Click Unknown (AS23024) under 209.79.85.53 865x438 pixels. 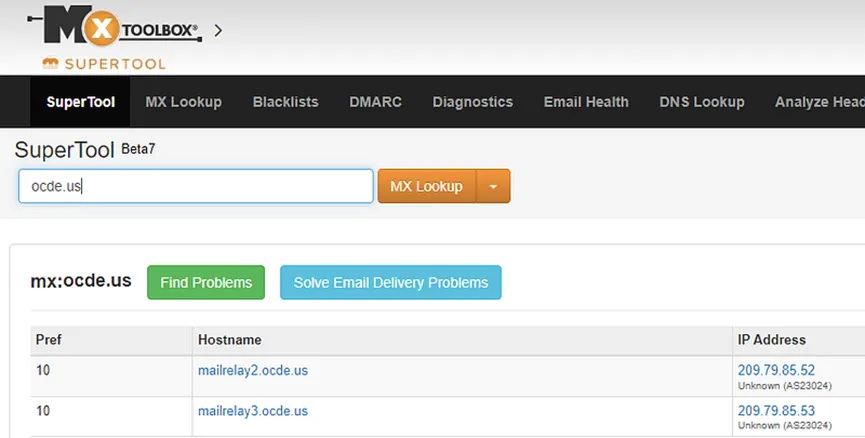point(785,426)
